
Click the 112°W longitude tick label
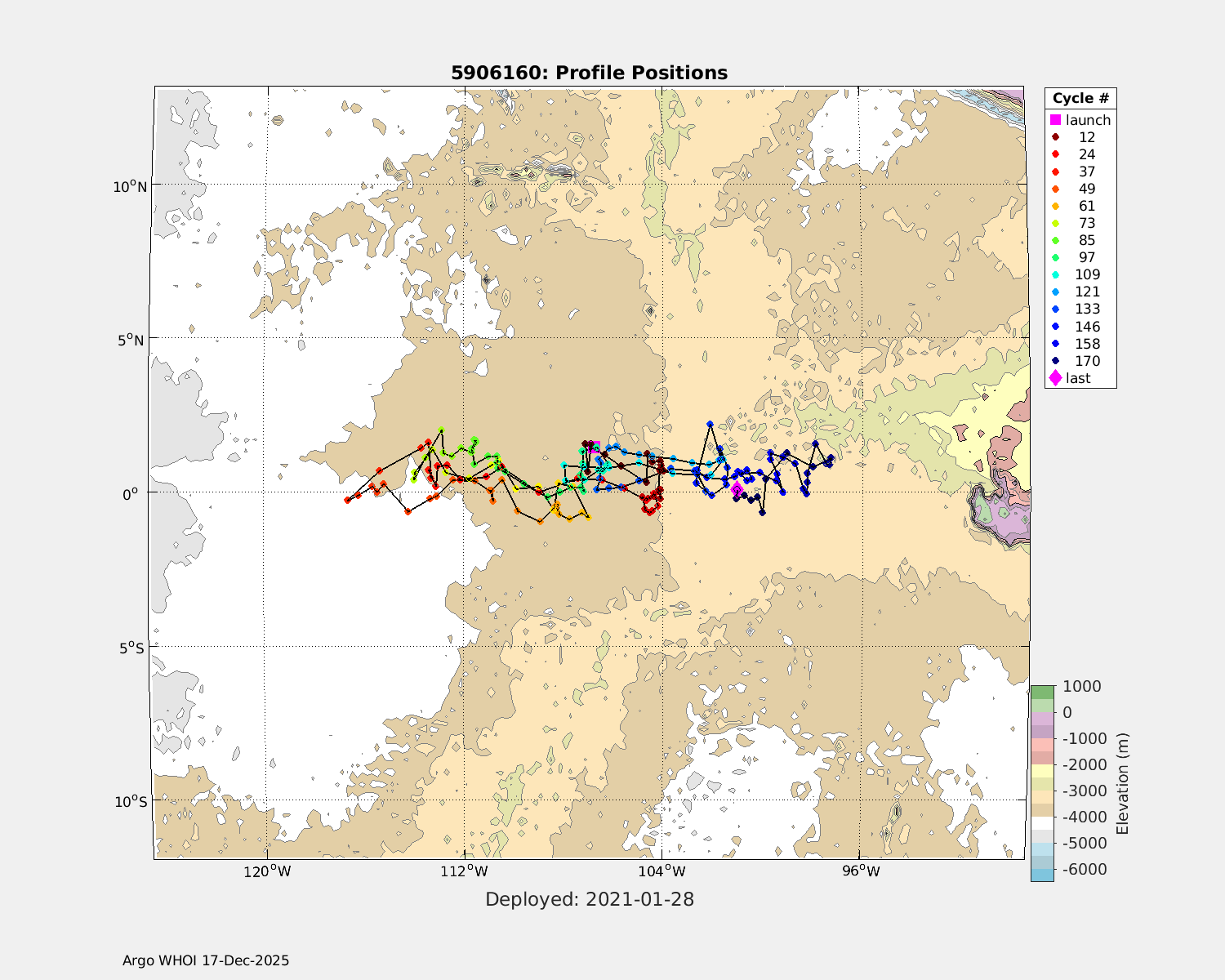(x=465, y=871)
